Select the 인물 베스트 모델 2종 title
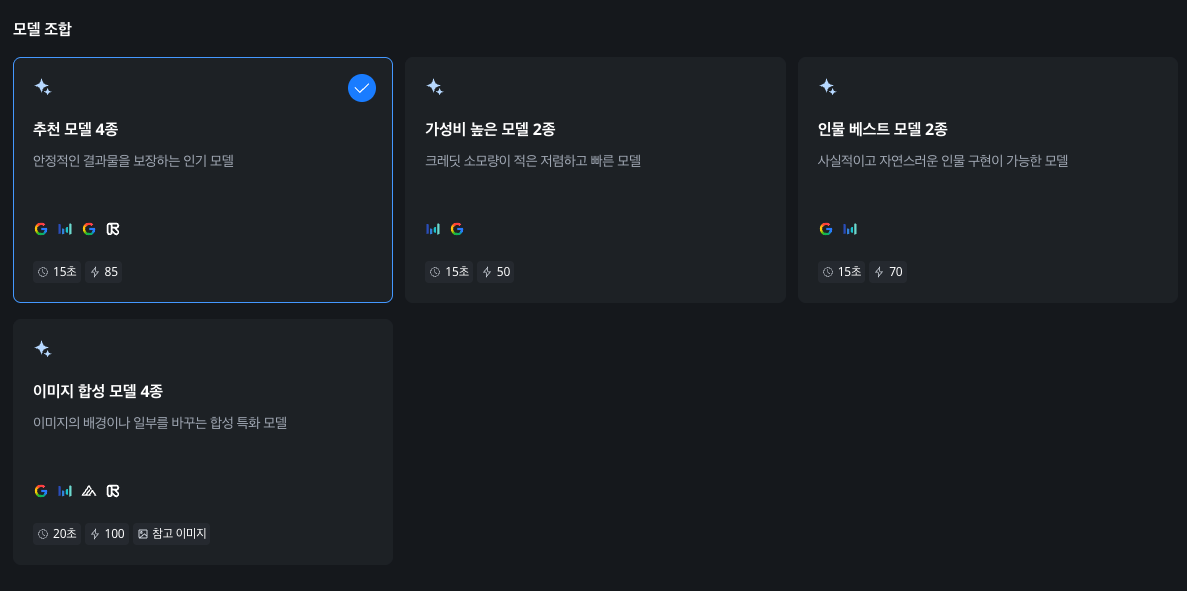1187x591 pixels. coord(882,129)
